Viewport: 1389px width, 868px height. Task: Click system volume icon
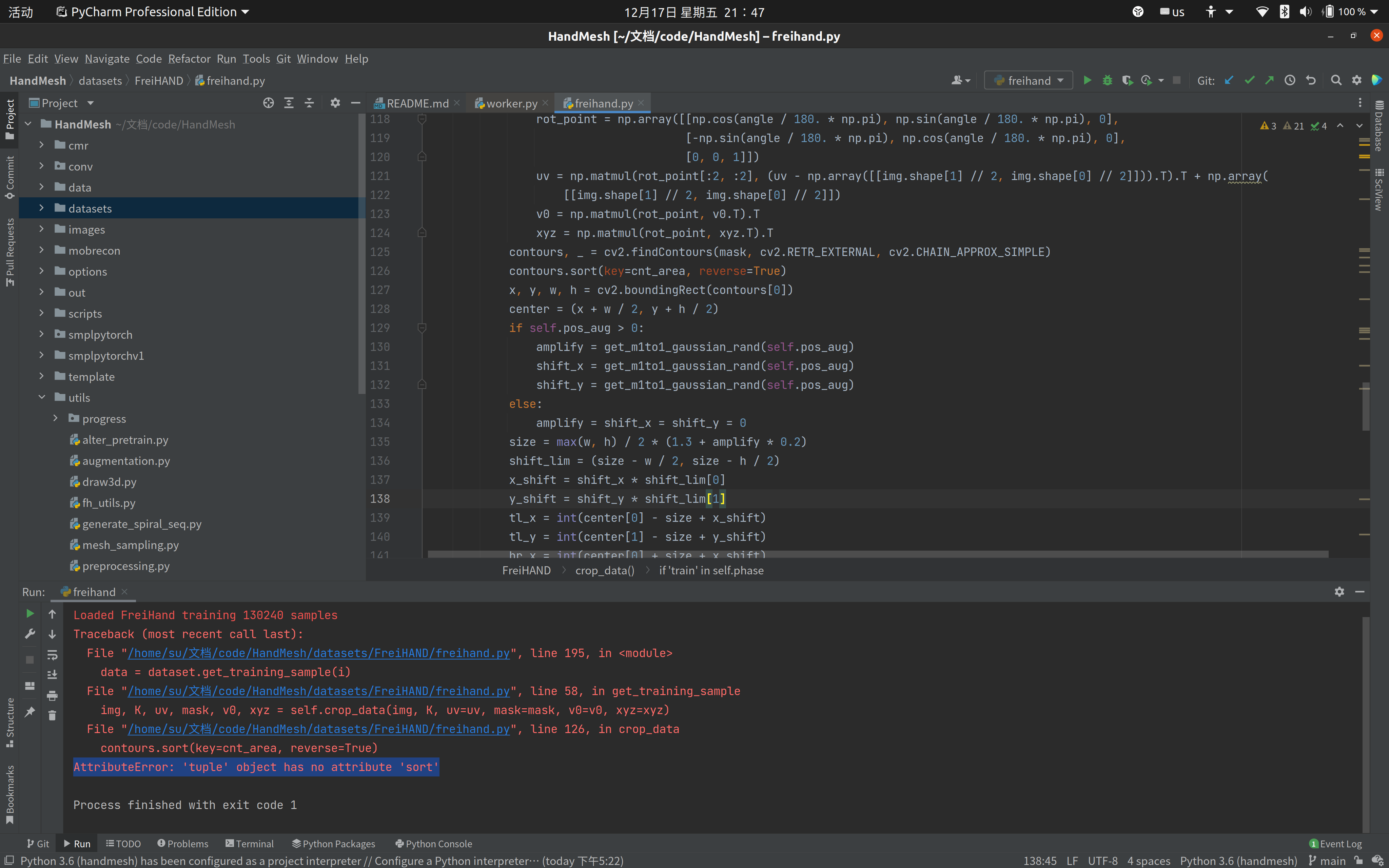coord(1306,12)
